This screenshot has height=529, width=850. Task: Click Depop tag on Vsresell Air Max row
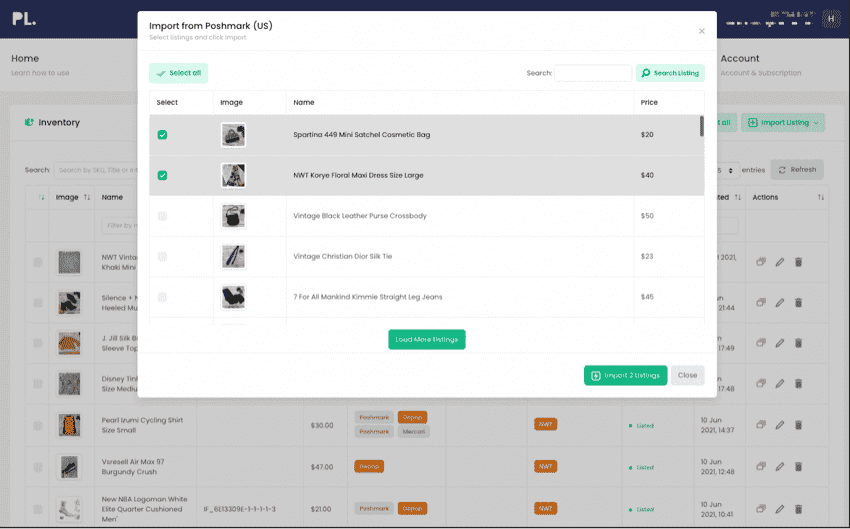[369, 466]
